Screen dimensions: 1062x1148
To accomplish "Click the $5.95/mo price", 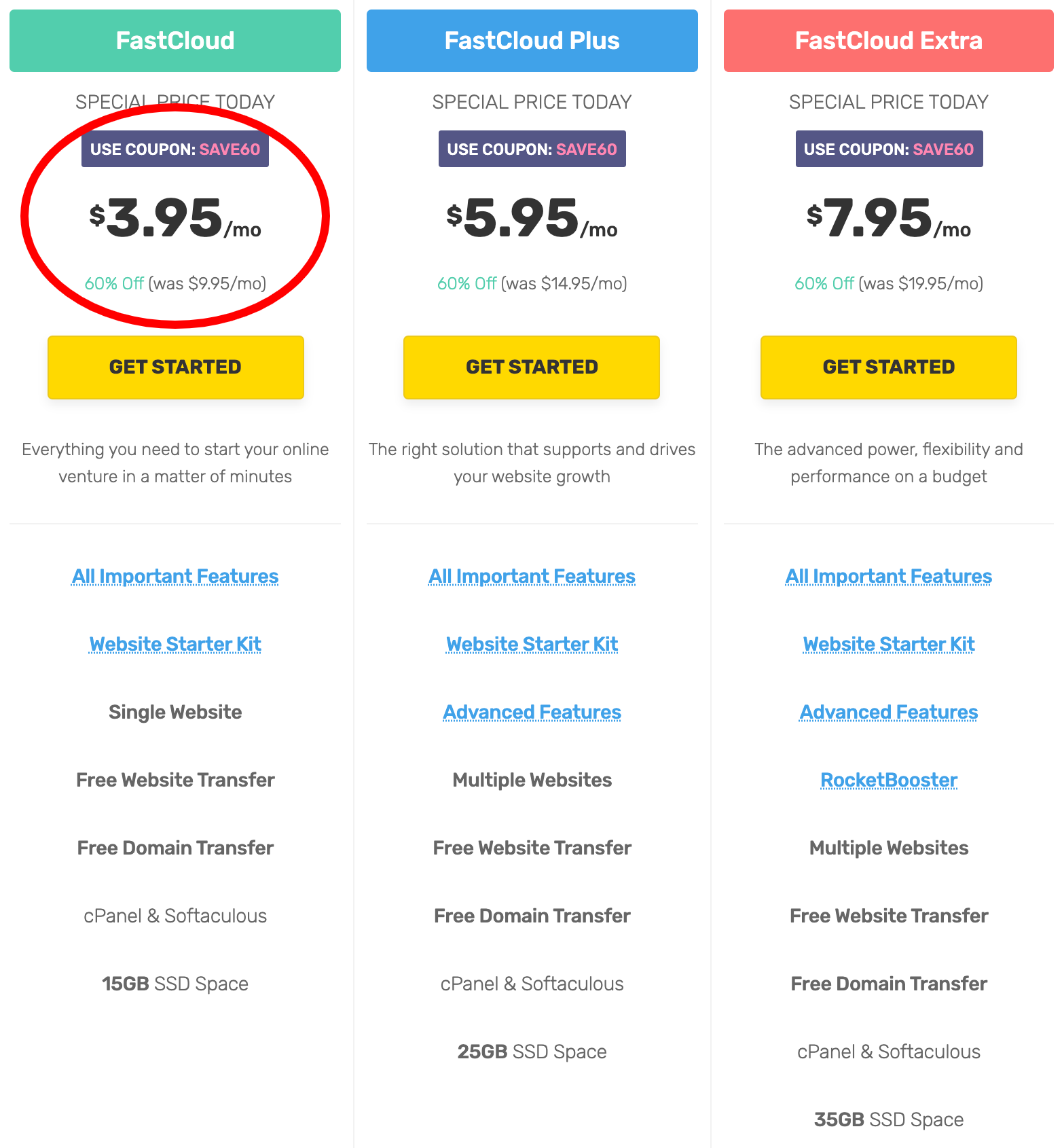I will click(x=532, y=219).
